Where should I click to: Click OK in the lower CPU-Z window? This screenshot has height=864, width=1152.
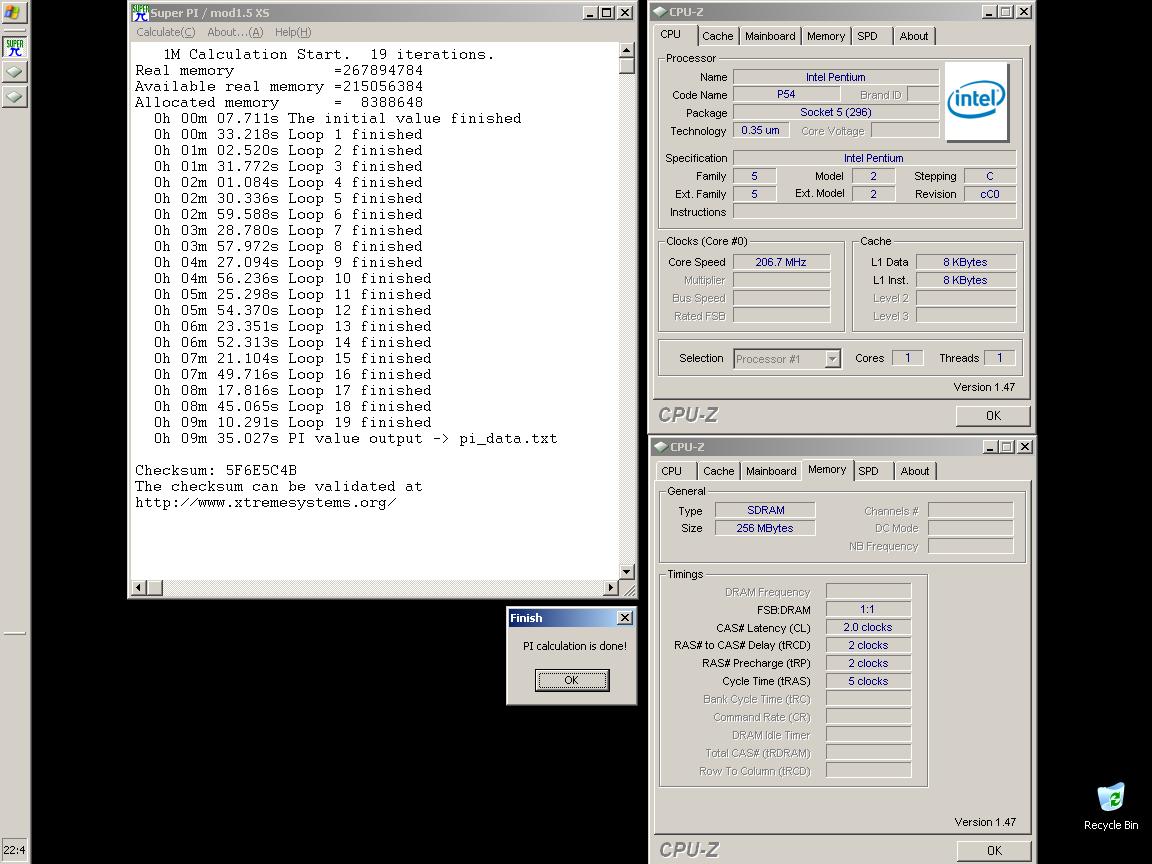[994, 851]
